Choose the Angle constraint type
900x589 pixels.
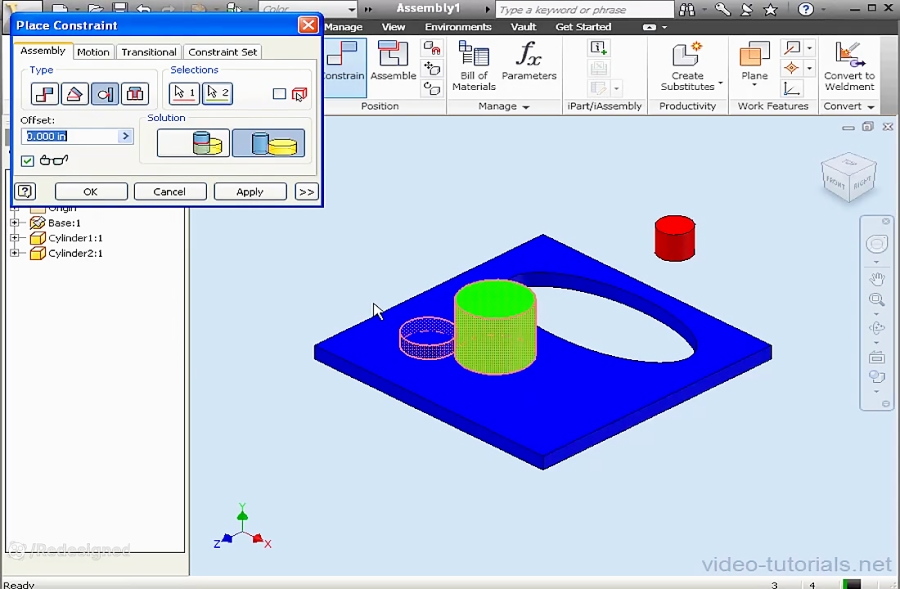[74, 94]
